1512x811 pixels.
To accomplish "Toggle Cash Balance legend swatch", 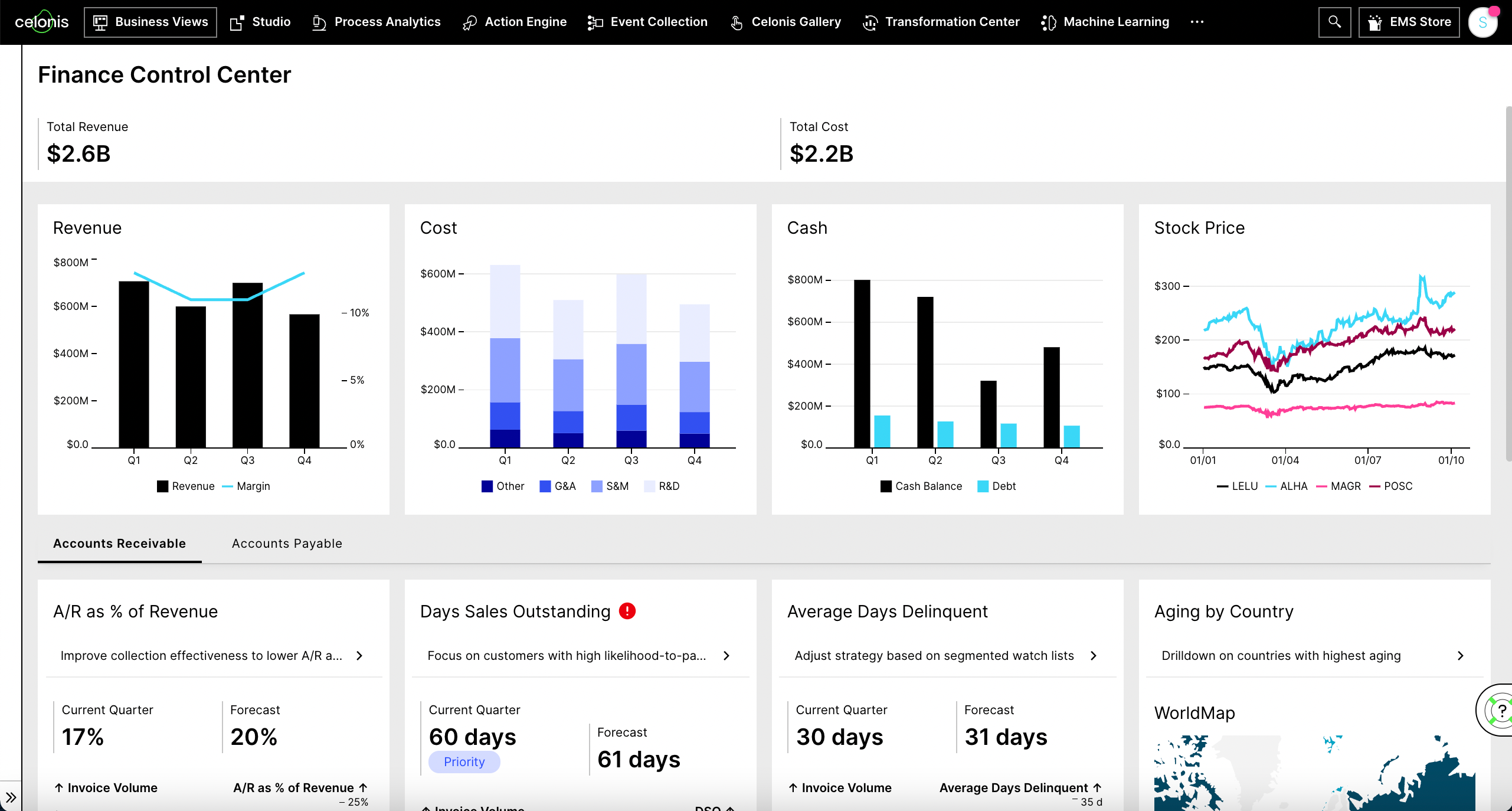I will click(886, 486).
